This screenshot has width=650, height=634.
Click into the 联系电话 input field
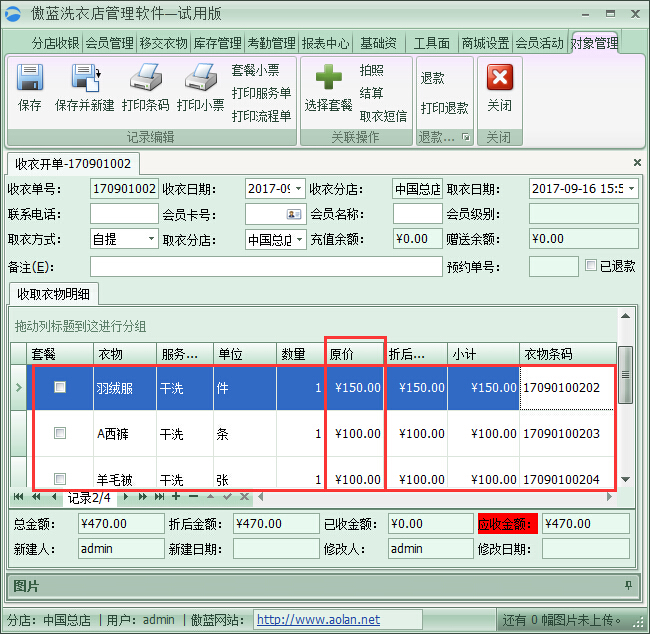(x=124, y=214)
